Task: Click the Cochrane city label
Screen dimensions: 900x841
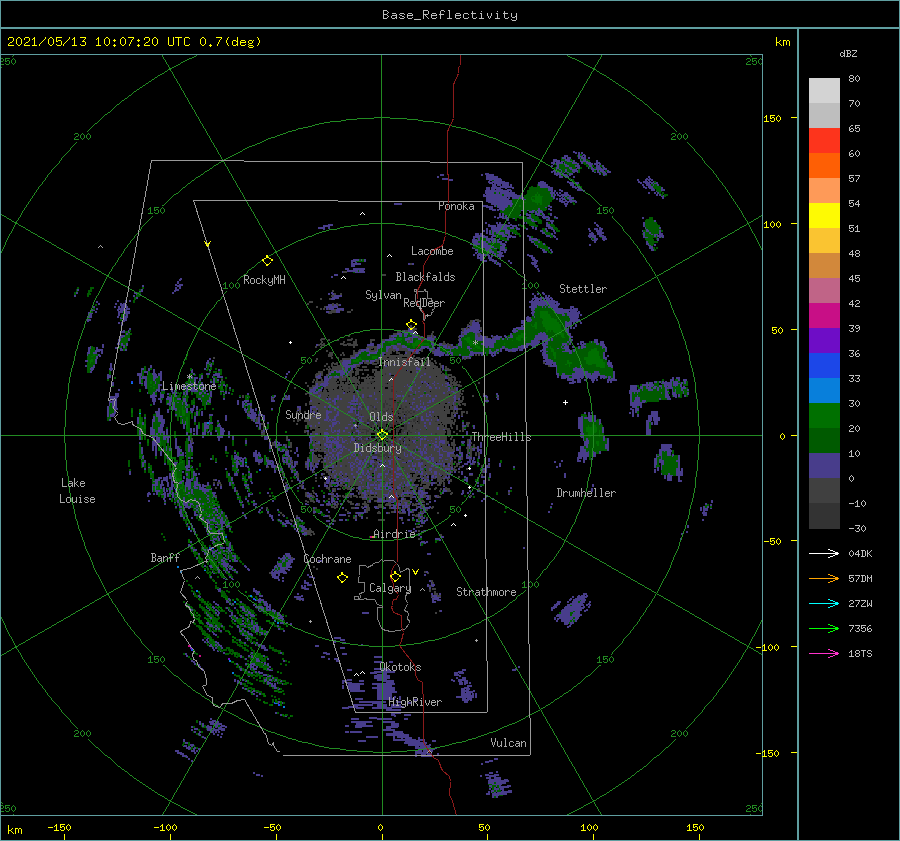Action: click(327, 559)
